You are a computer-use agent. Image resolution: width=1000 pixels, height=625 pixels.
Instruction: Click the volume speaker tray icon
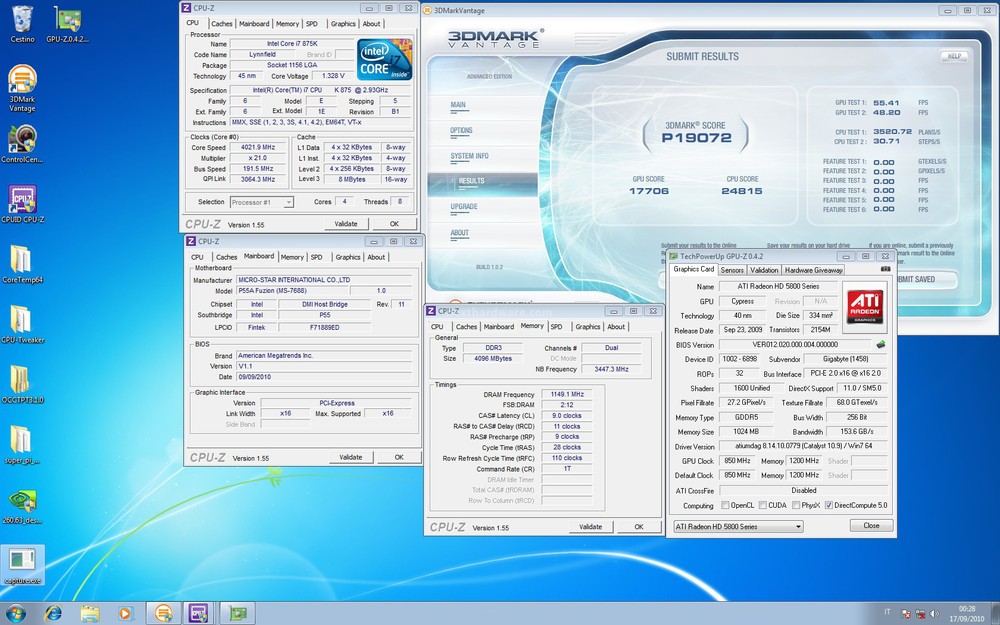coord(935,614)
